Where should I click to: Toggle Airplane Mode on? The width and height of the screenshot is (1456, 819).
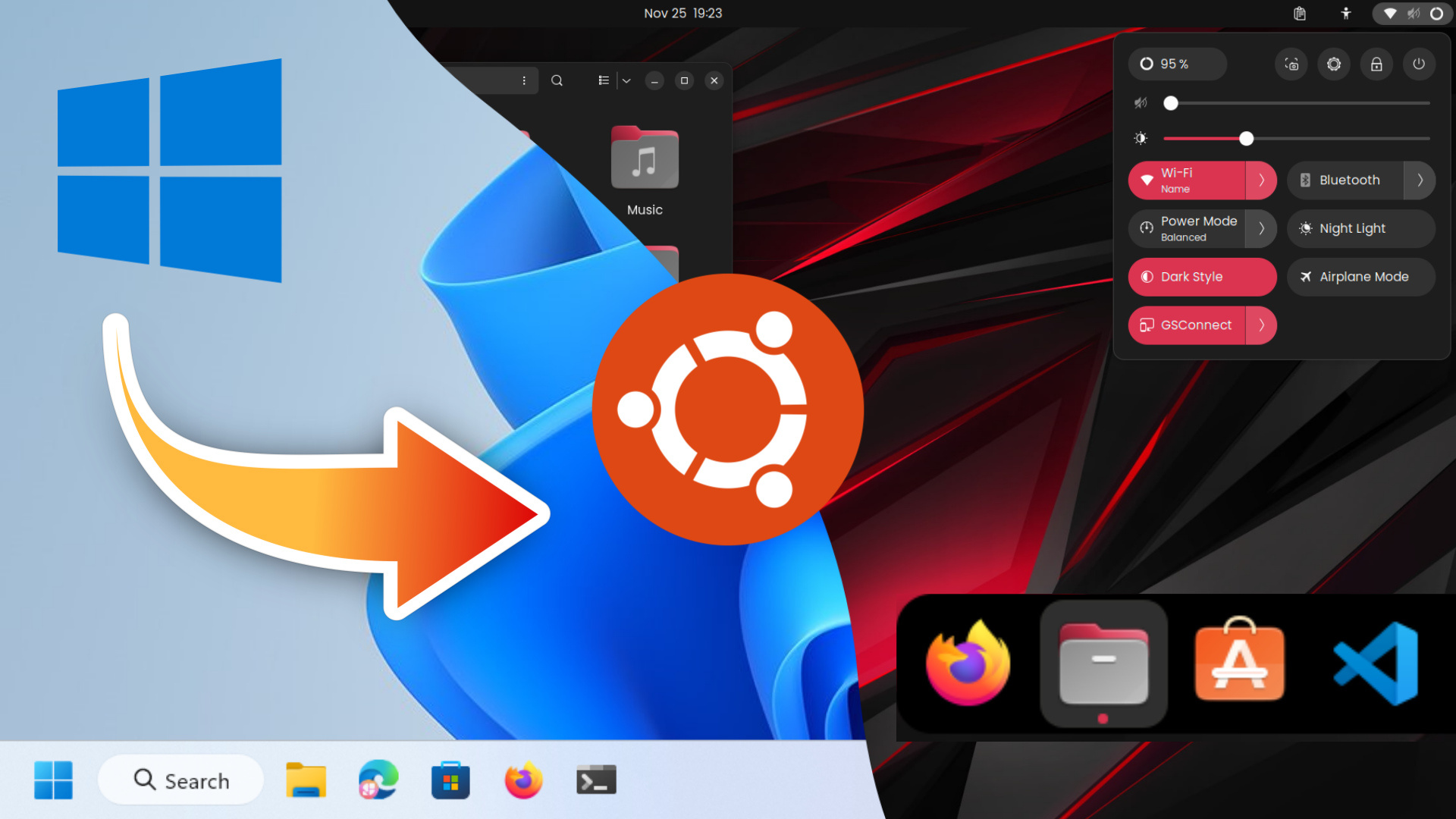1361,276
